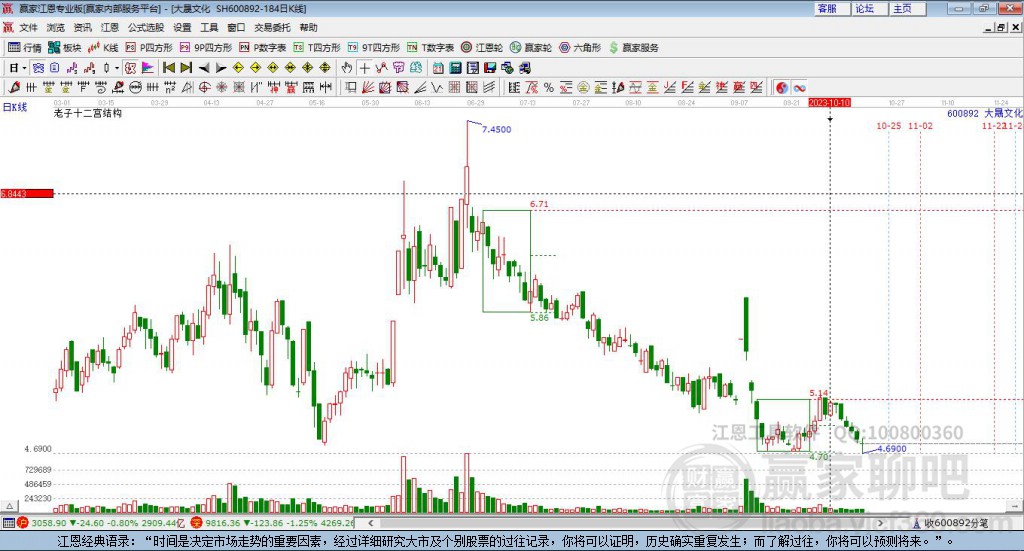Open the calendar icon in toolbar
The image size is (1024, 551).
tap(438, 68)
